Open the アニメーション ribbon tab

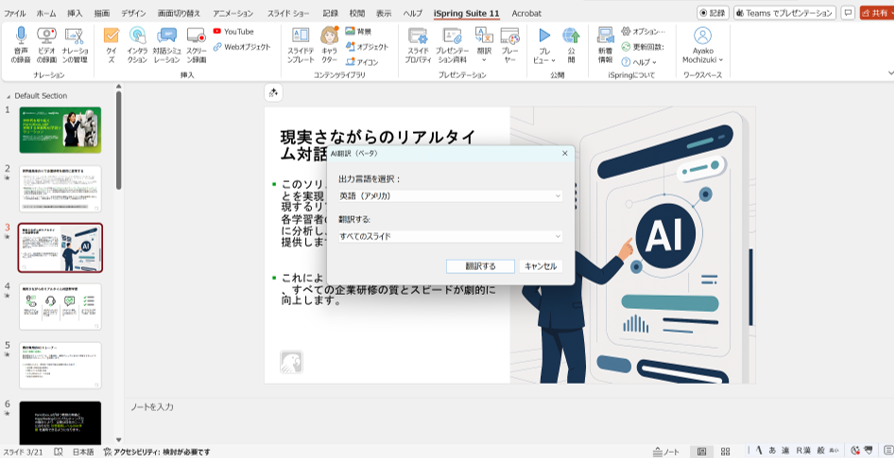232,13
